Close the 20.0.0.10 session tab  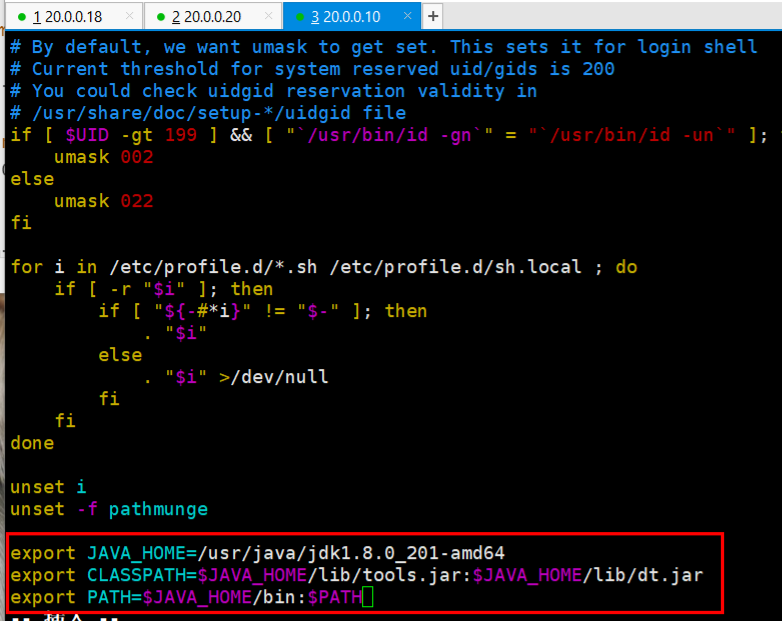tap(407, 16)
